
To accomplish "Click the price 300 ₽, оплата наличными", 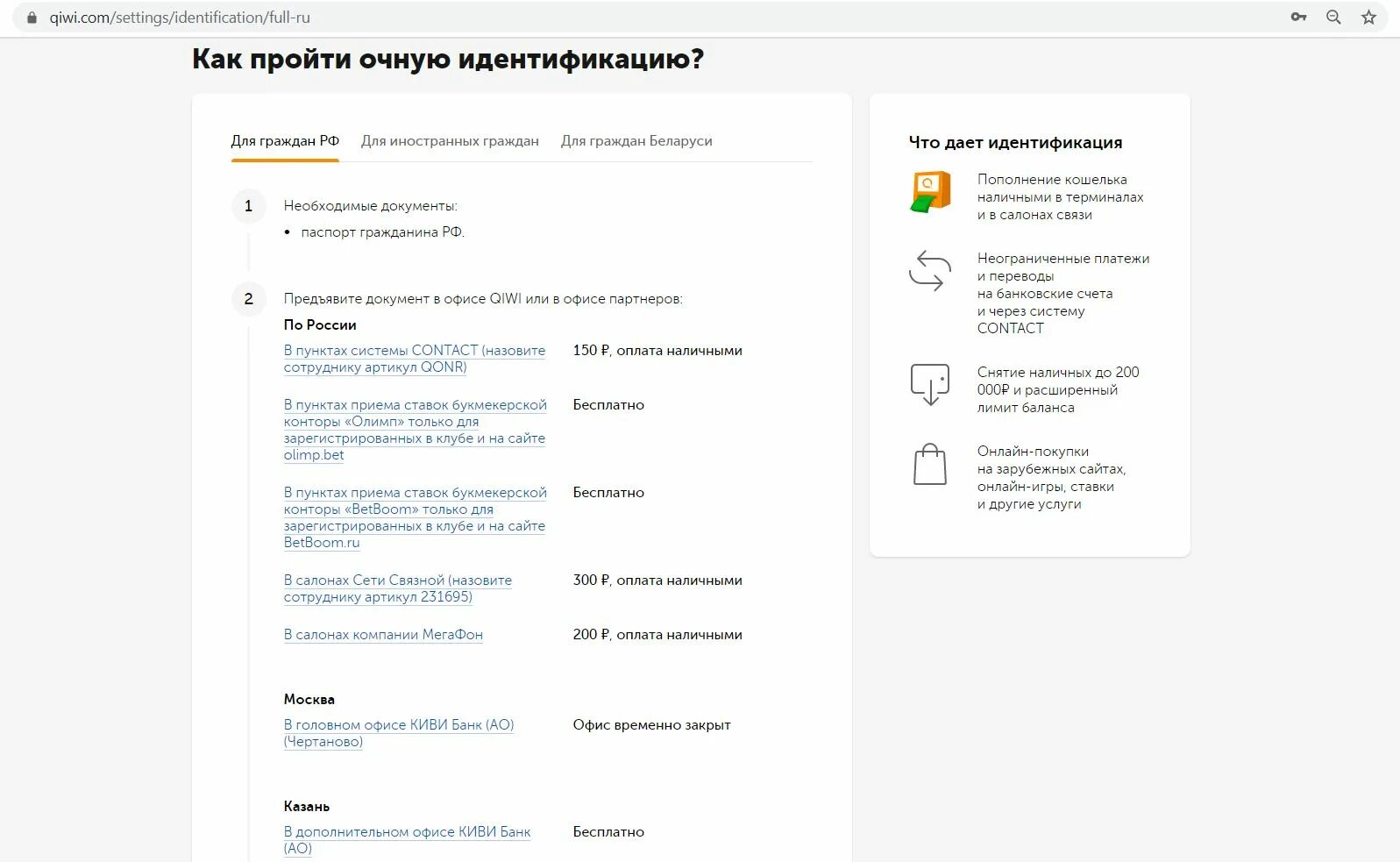I will pyautogui.click(x=657, y=581).
